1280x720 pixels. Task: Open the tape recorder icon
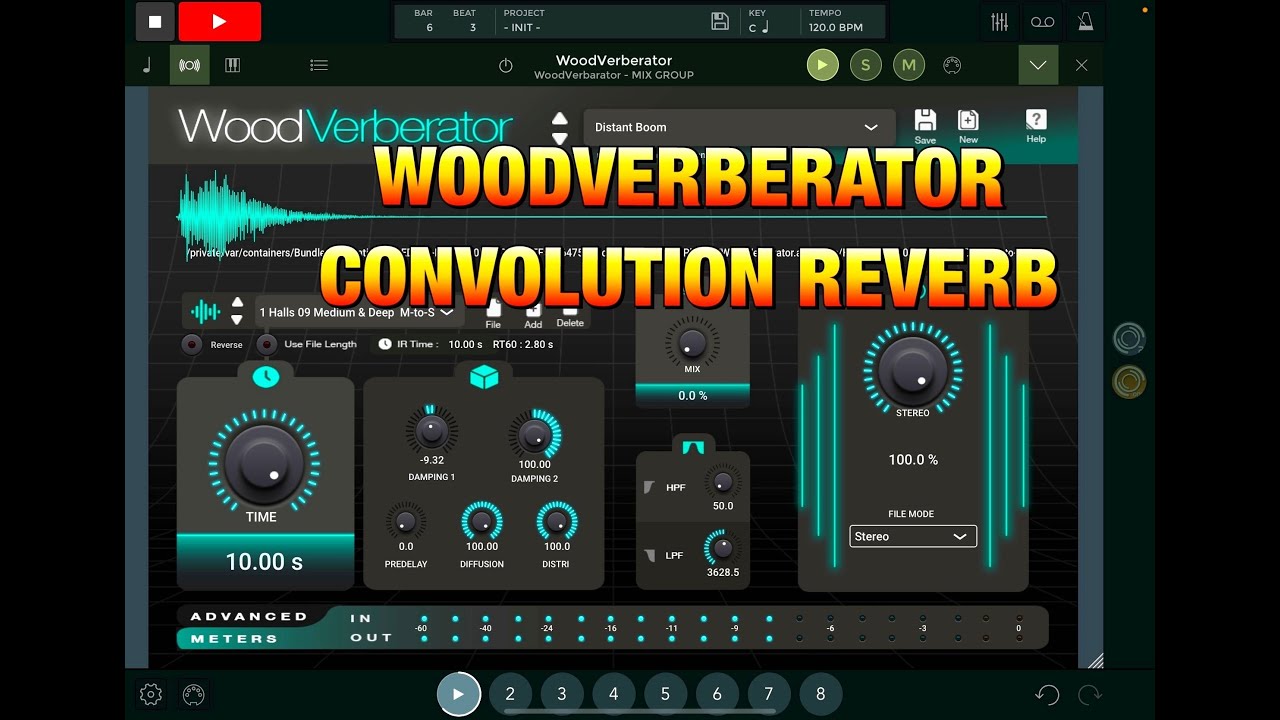(x=1043, y=22)
